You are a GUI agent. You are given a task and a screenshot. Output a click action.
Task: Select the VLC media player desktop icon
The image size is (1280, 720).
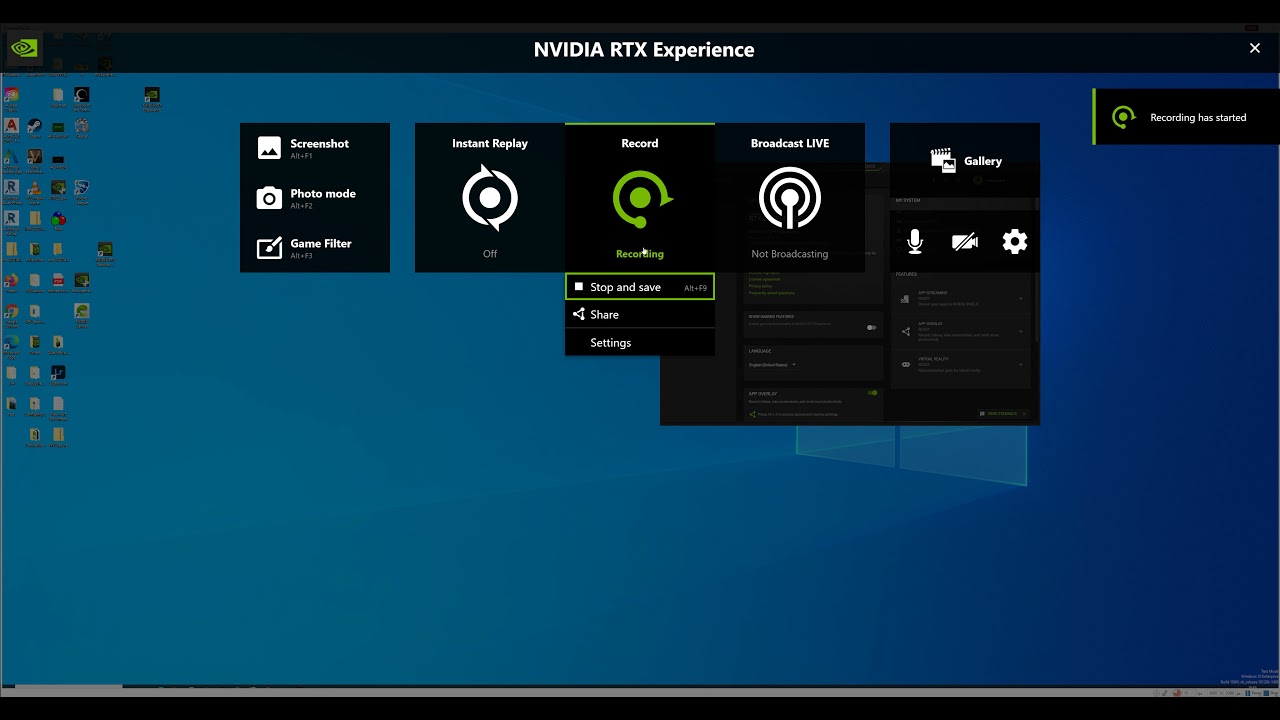pos(34,191)
